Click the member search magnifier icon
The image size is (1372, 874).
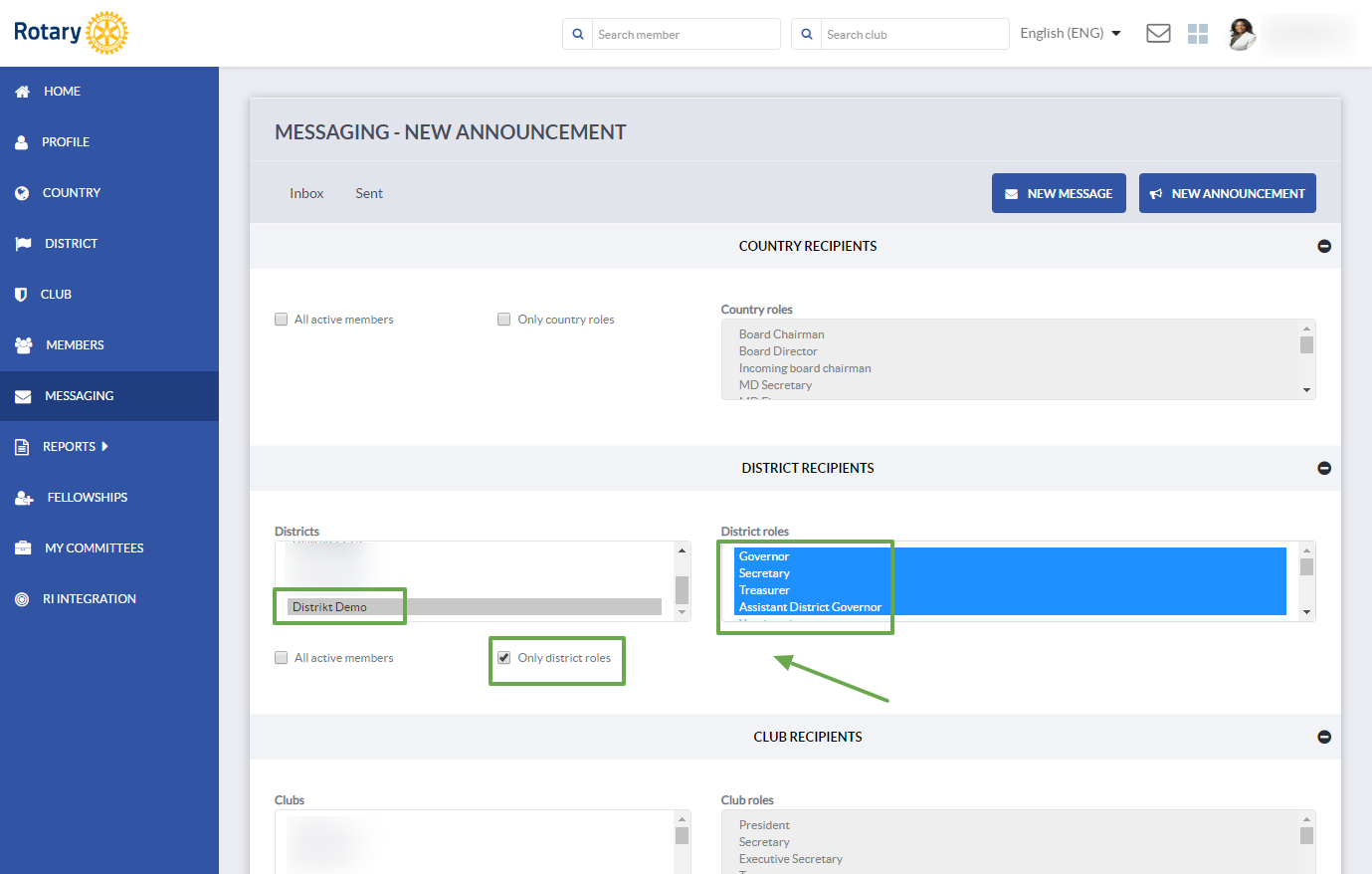coord(578,34)
